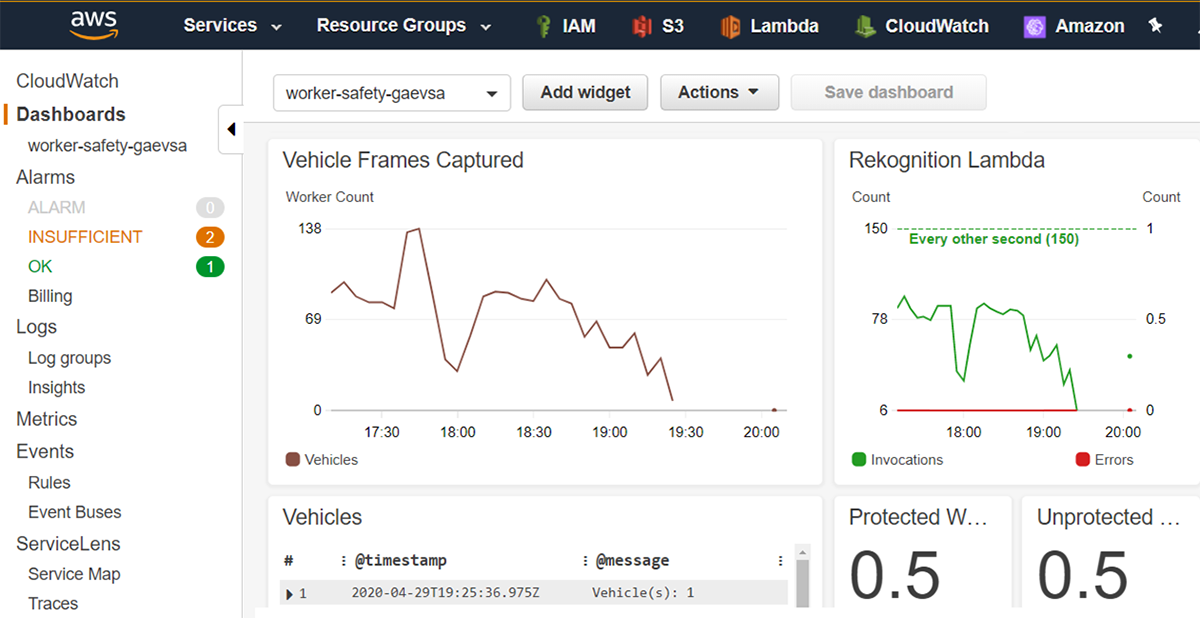Screen dimensions: 1200x618
Task: Open Billing alarms in the sidebar
Action: (50, 296)
